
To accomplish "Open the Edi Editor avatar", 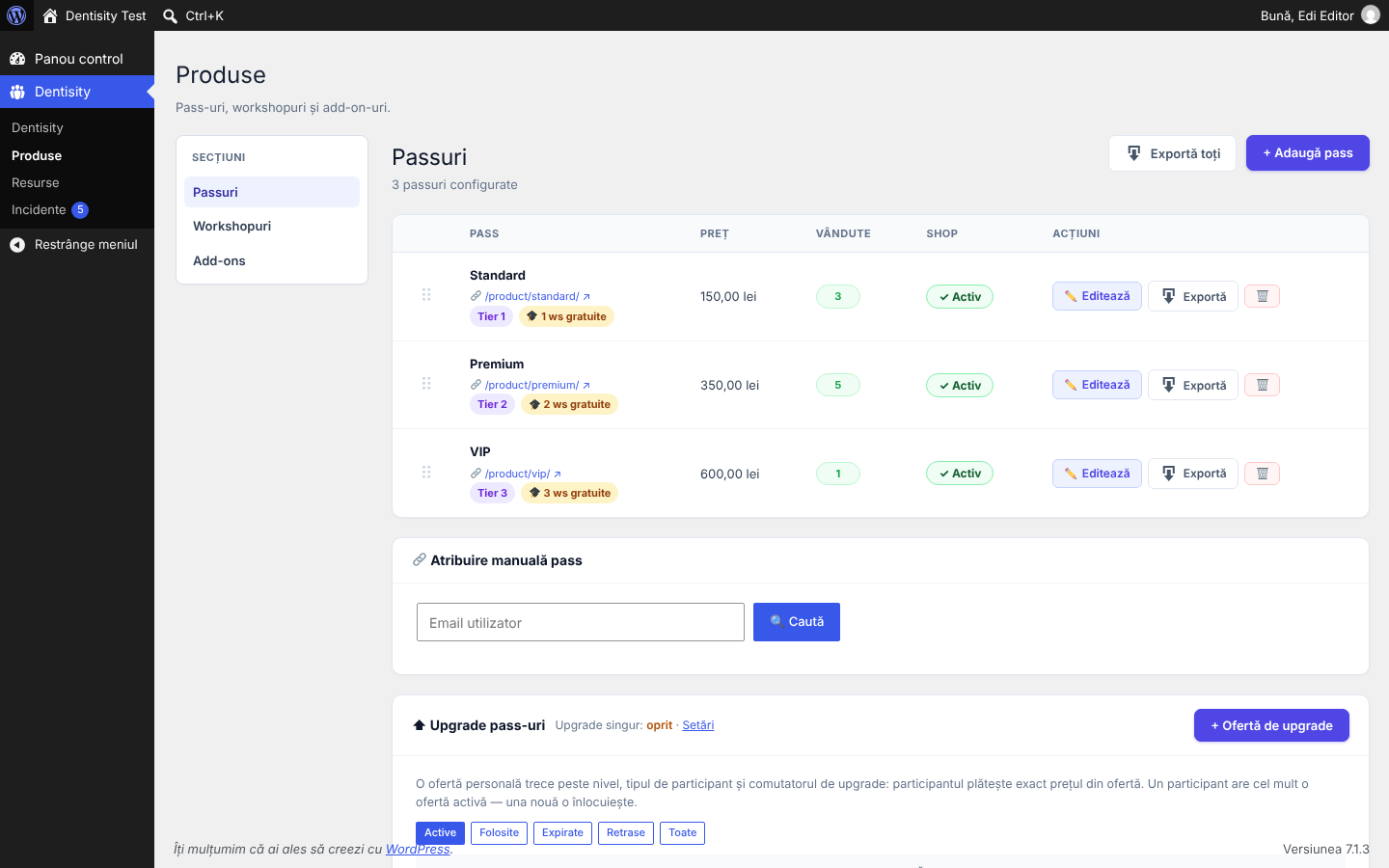I will (x=1371, y=15).
